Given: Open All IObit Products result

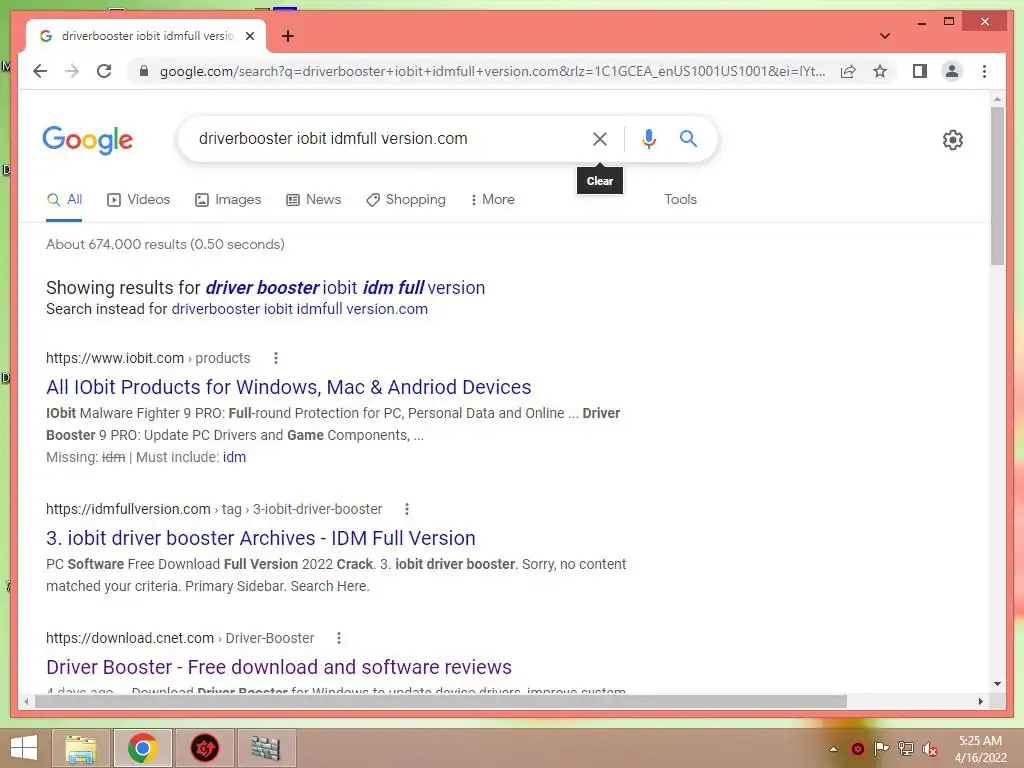Looking at the screenshot, I should 289,387.
